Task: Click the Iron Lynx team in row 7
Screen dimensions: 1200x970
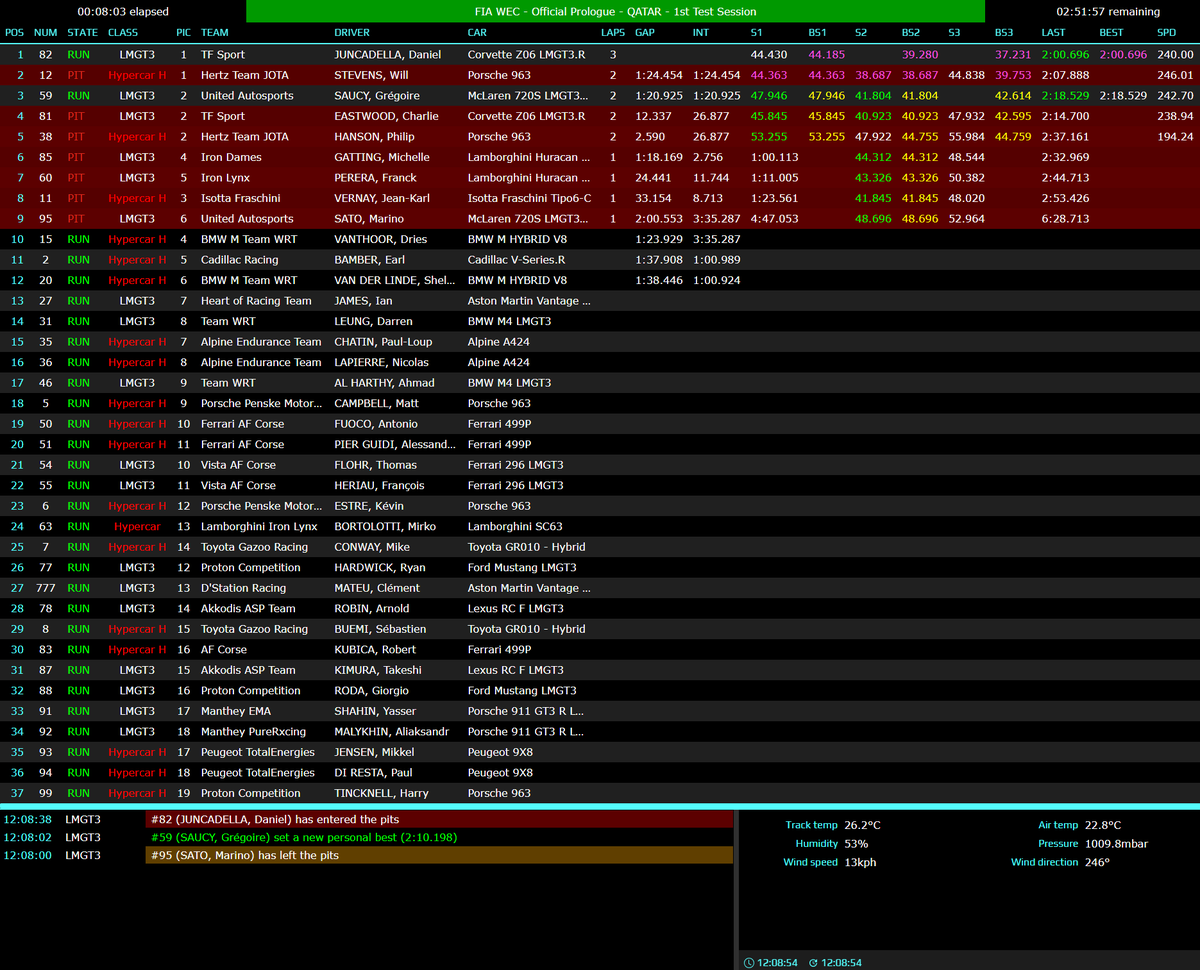Action: coord(225,178)
